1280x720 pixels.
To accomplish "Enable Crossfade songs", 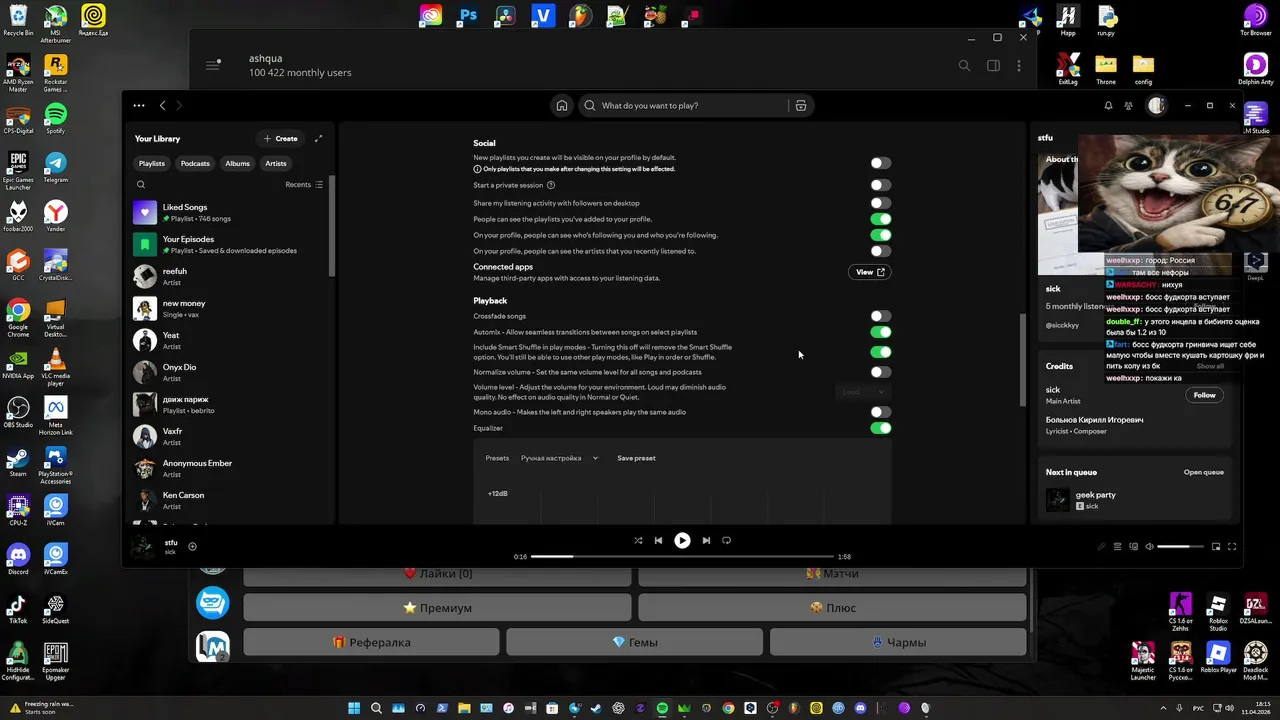I will pos(880,316).
